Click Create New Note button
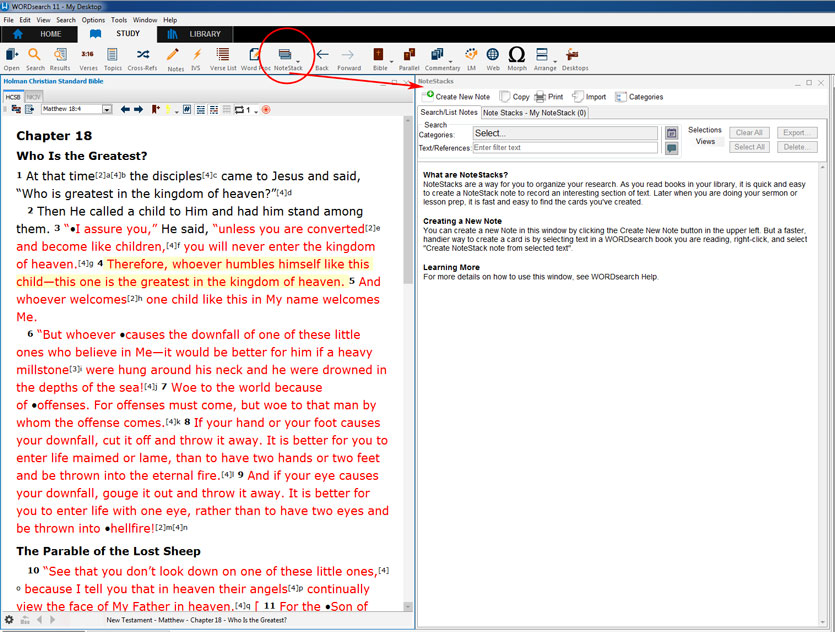Image resolution: width=835 pixels, height=632 pixels. pyautogui.click(x=456, y=96)
